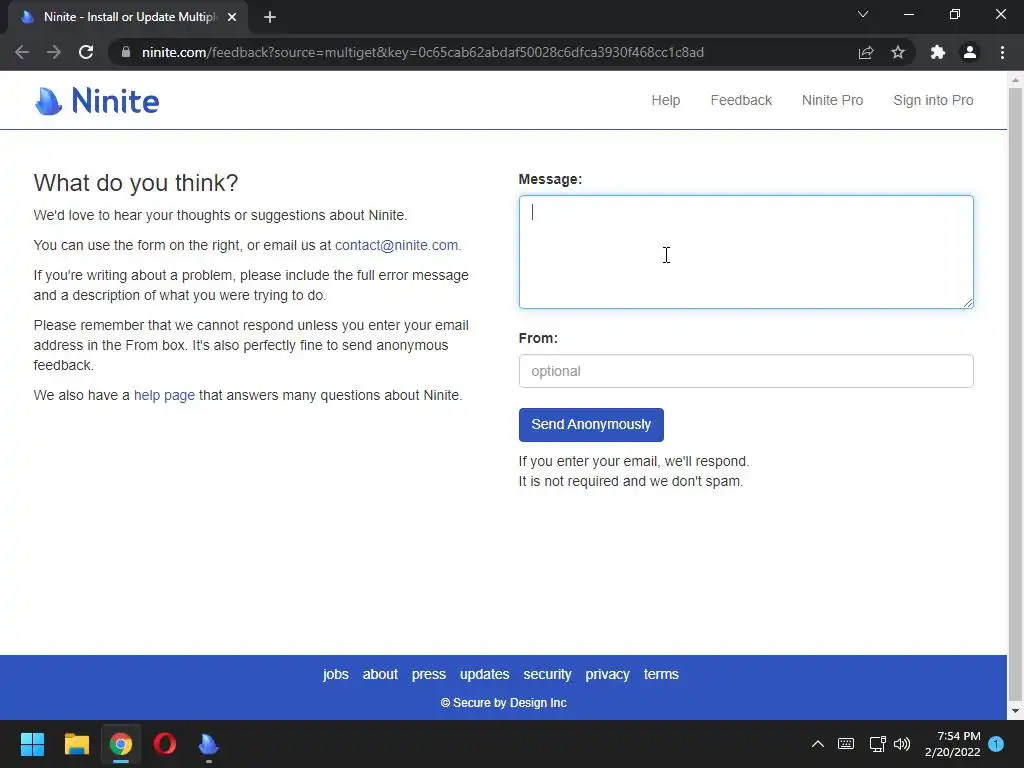Open the jobs footer link
This screenshot has height=768, width=1024.
point(336,674)
